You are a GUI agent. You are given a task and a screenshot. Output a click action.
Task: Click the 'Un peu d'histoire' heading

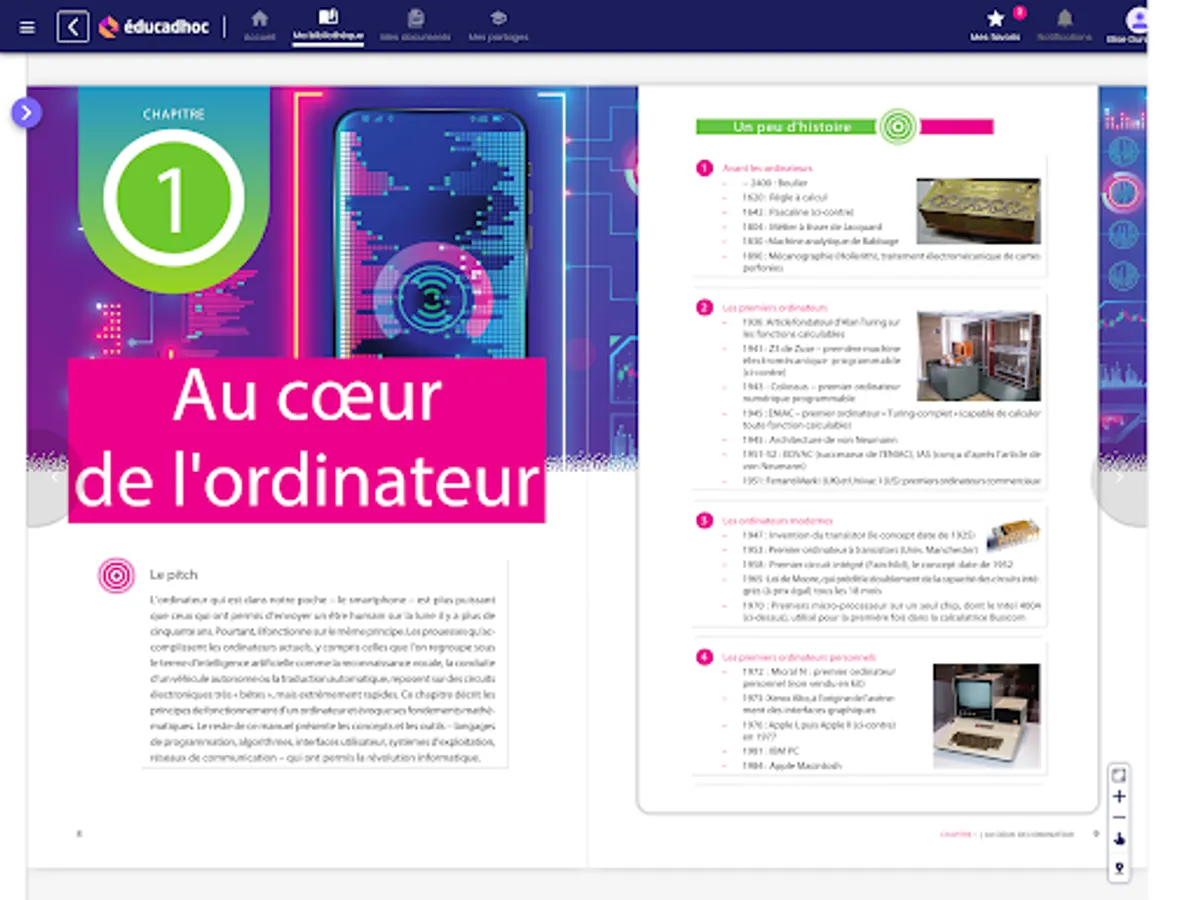[x=792, y=127]
